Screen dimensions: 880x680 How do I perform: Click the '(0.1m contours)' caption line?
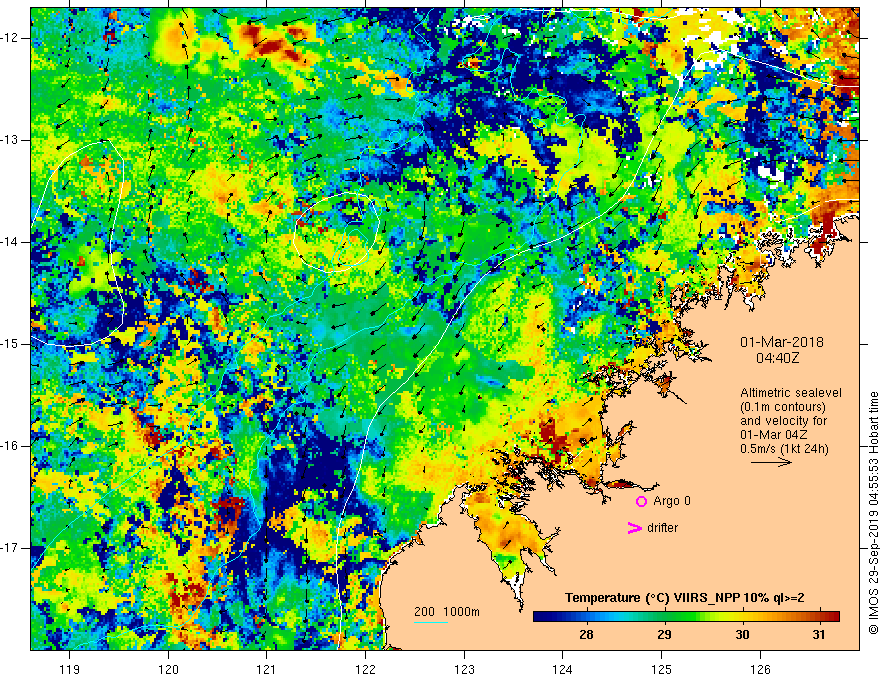click(783, 407)
